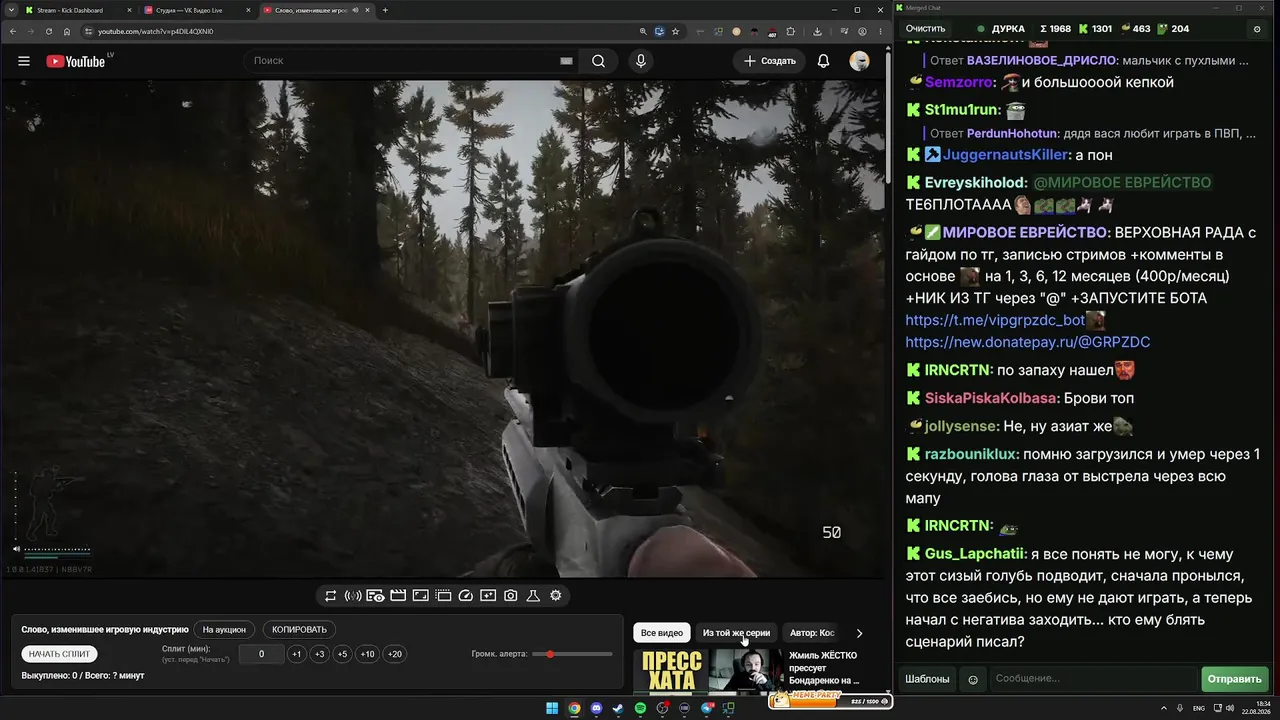Clear chat with the "Очистить" button
Image resolution: width=1280 pixels, height=720 pixels.
(925, 29)
